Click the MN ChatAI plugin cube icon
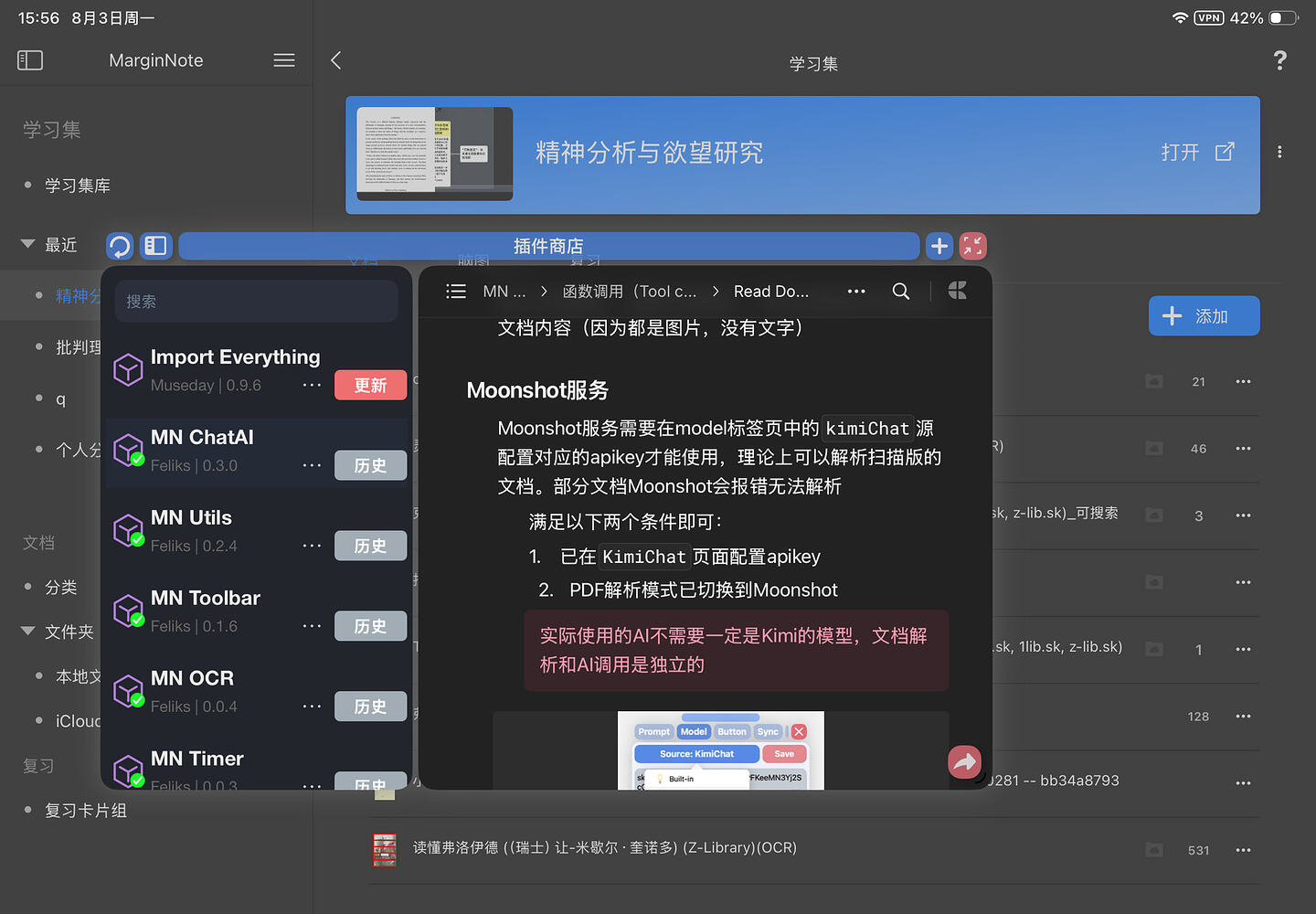 point(128,450)
